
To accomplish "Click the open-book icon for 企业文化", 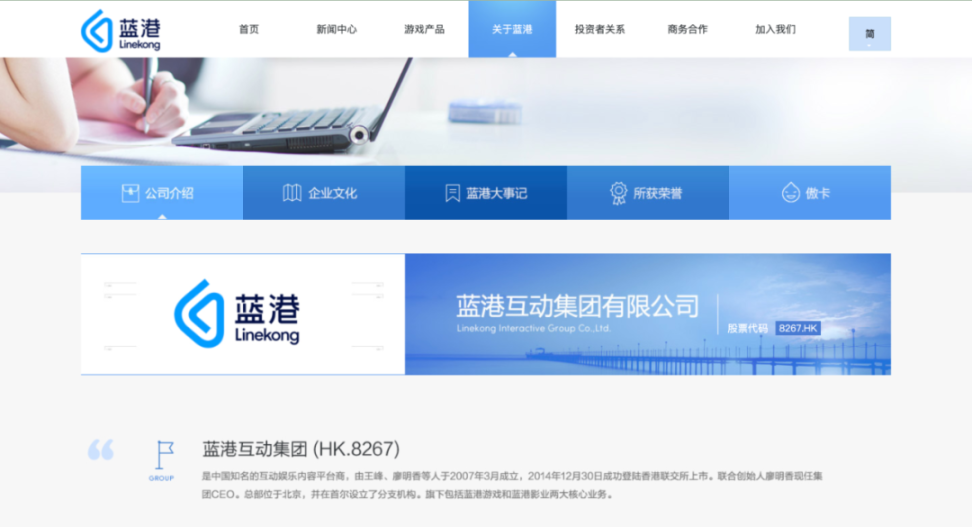I will 292,193.
